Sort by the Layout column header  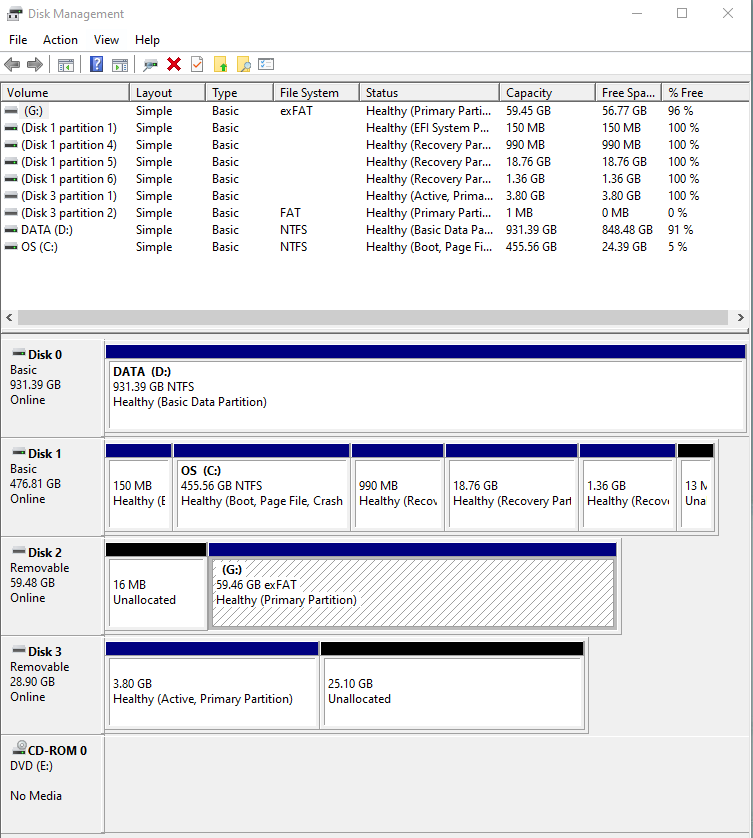(x=167, y=92)
